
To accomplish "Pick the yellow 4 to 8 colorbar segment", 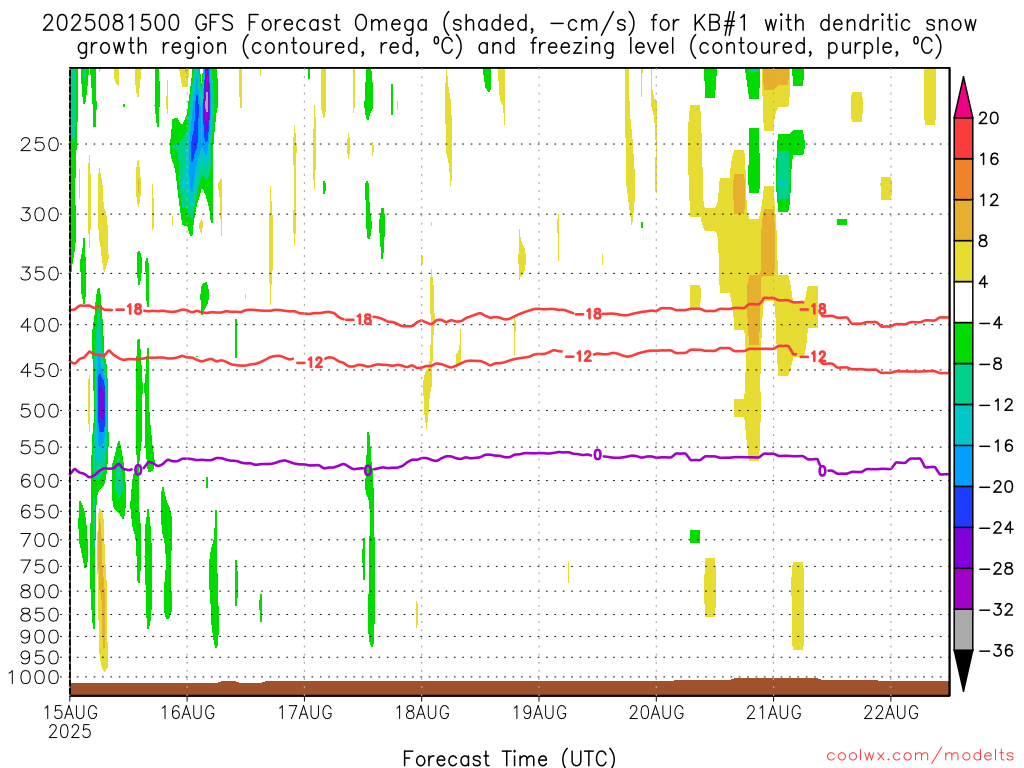I will tap(963, 261).
